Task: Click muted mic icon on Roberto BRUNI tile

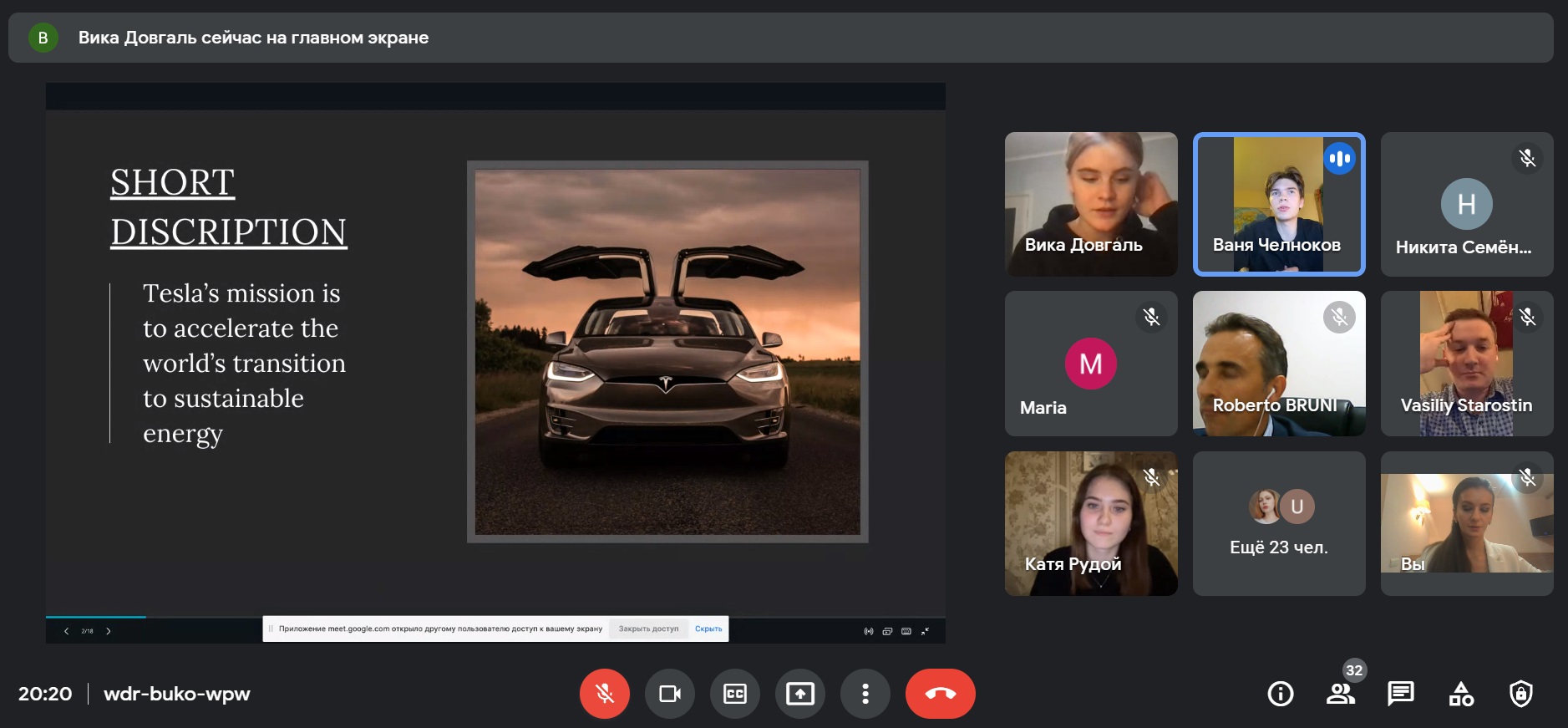Action: [1339, 317]
